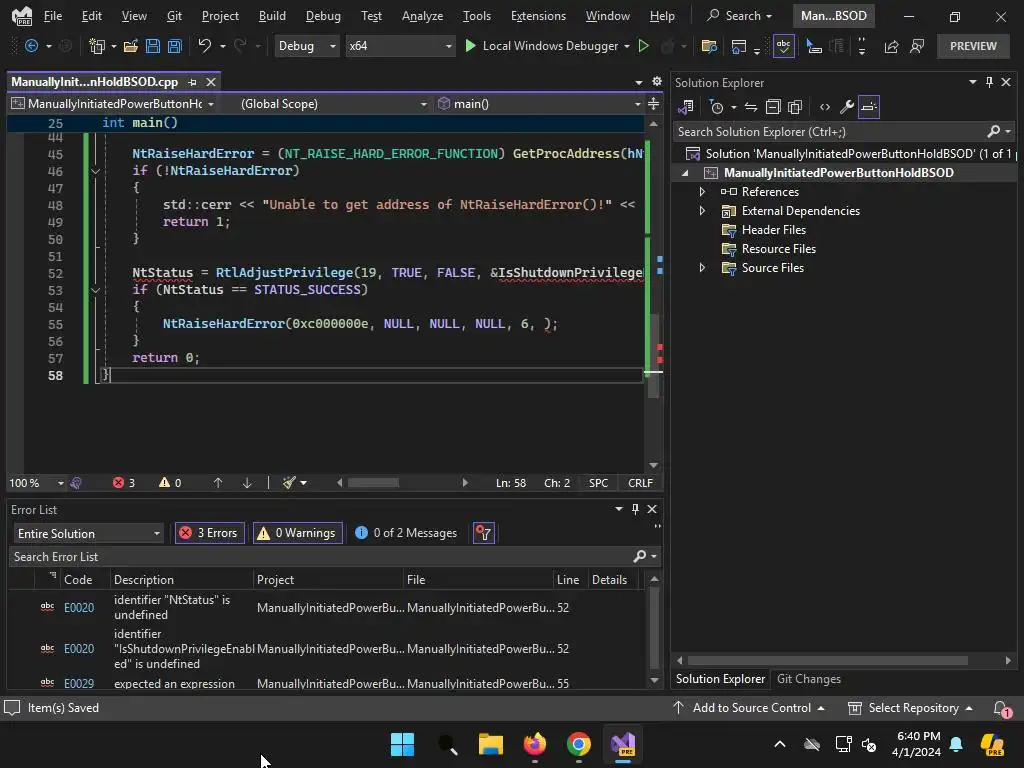The image size is (1024, 768).
Task: Expand the External Dependencies node
Action: (x=702, y=211)
